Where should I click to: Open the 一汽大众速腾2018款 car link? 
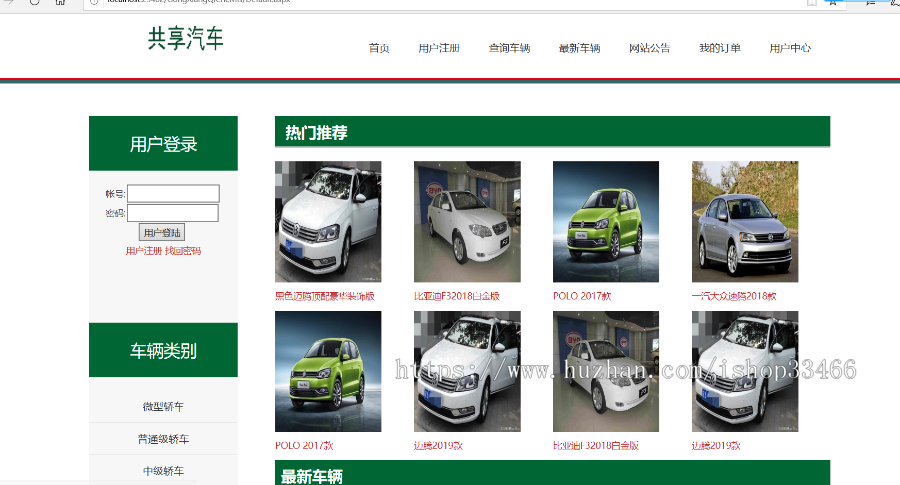pyautogui.click(x=734, y=296)
